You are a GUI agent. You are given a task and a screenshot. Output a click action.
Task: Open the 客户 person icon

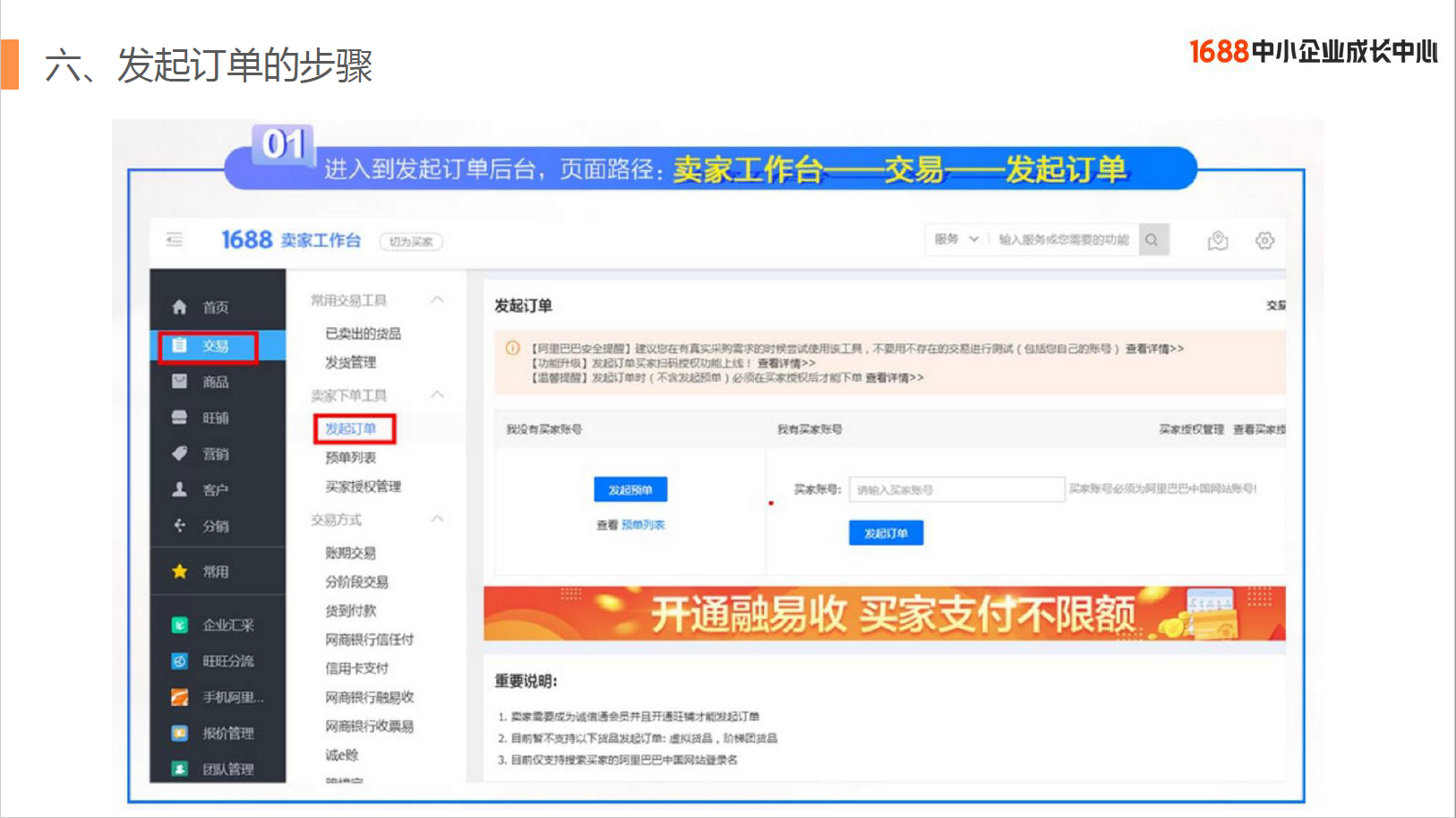(180, 489)
